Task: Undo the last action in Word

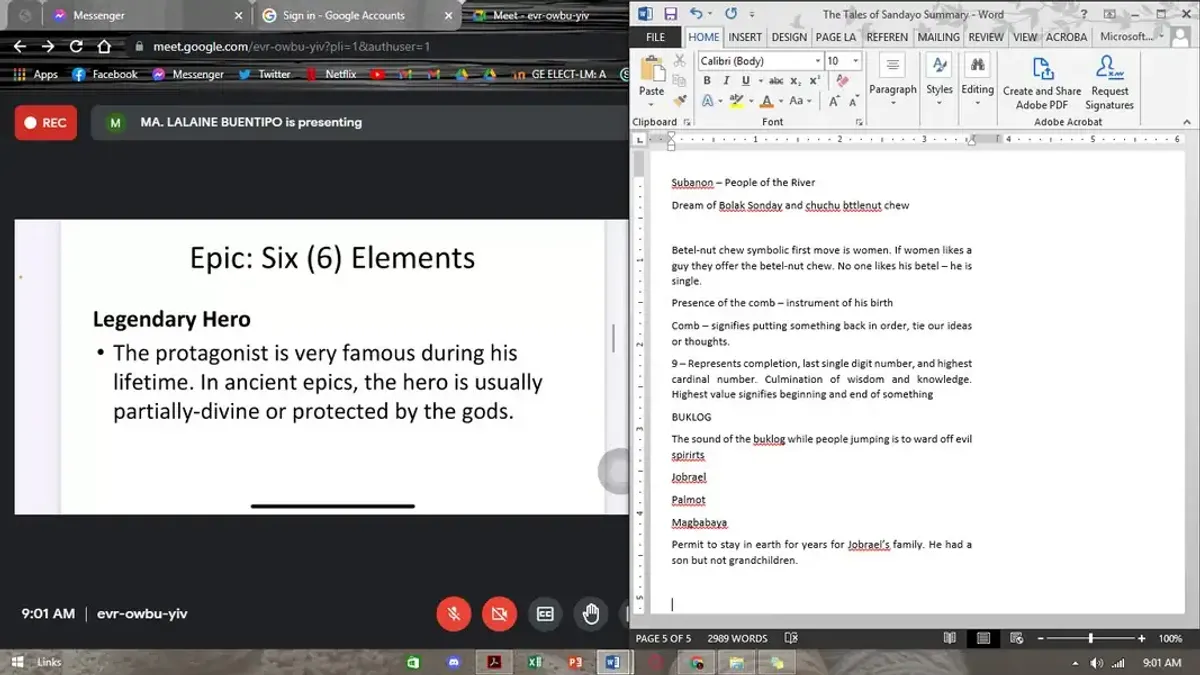Action: coord(695,14)
